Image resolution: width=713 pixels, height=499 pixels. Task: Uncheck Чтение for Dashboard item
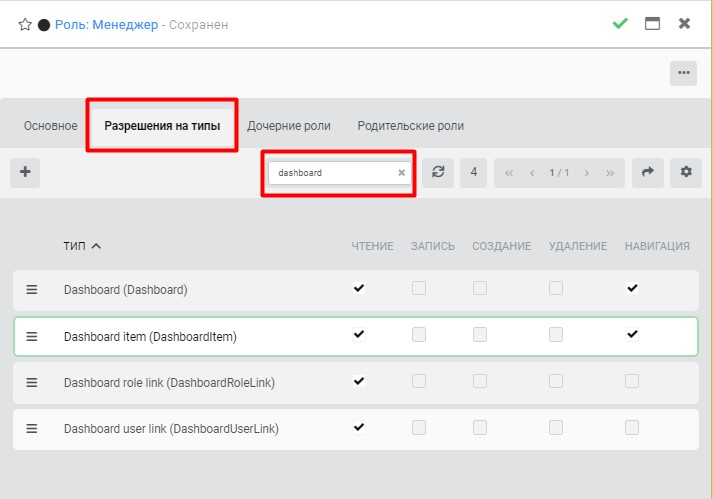(x=359, y=334)
